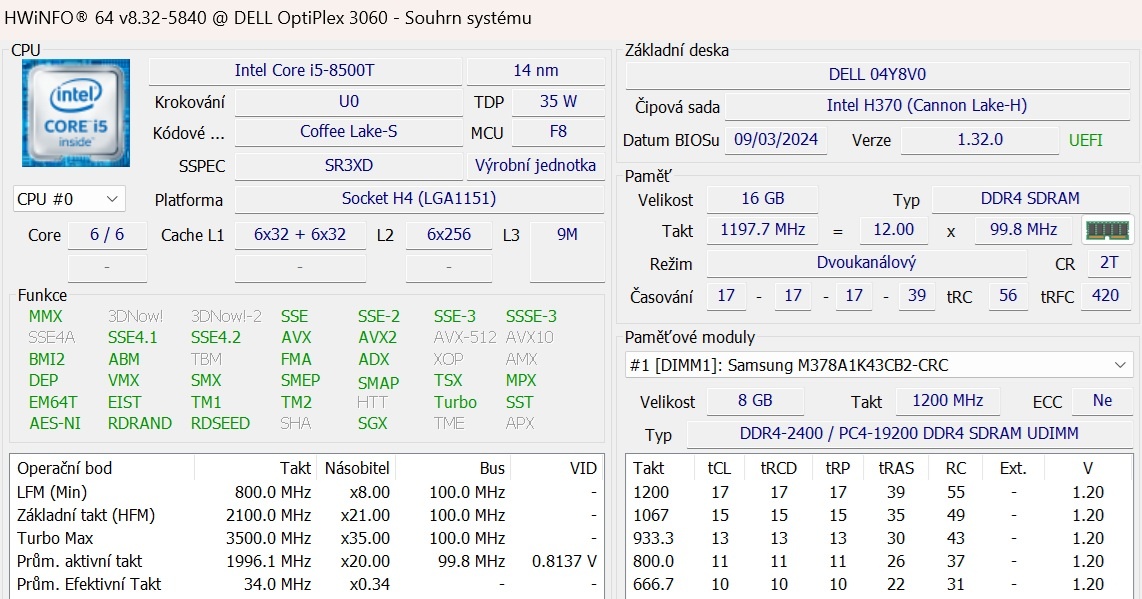The height and width of the screenshot is (599, 1142).
Task: Click the Násobitel column header
Action: point(356,468)
